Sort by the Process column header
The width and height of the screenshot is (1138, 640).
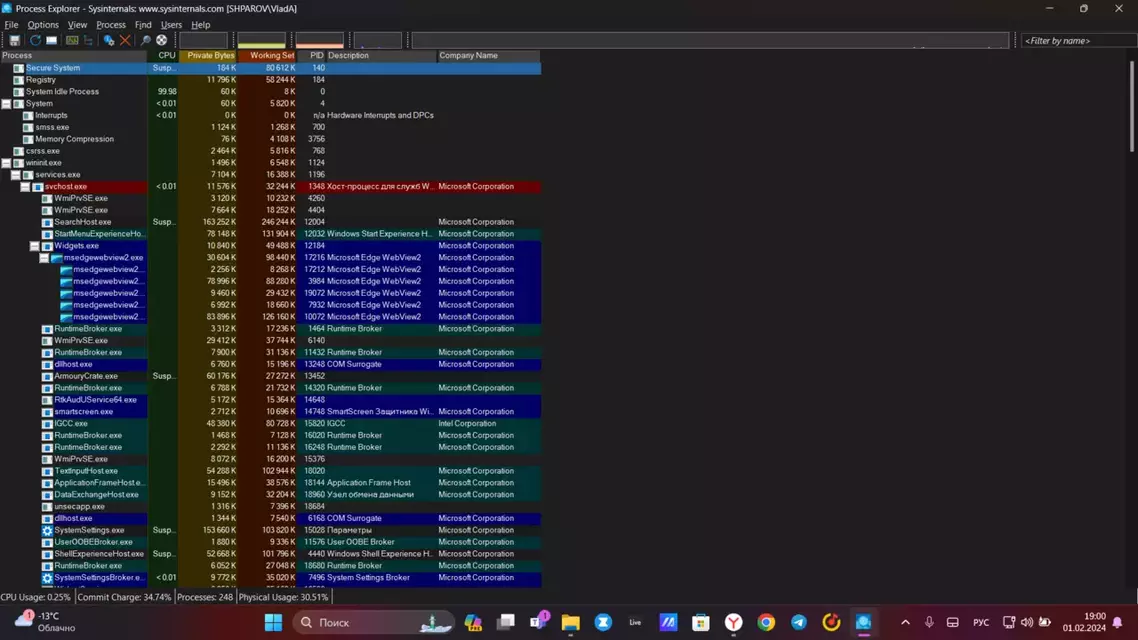click(73, 56)
